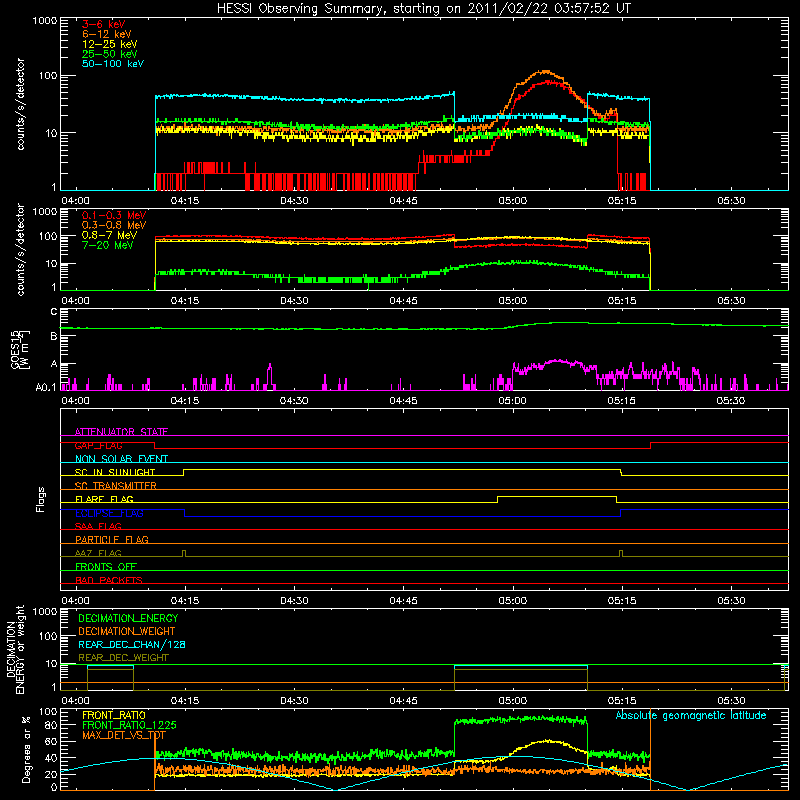Select the orange 6-12 keV legend label
This screenshot has height=800, width=800.
107,34
